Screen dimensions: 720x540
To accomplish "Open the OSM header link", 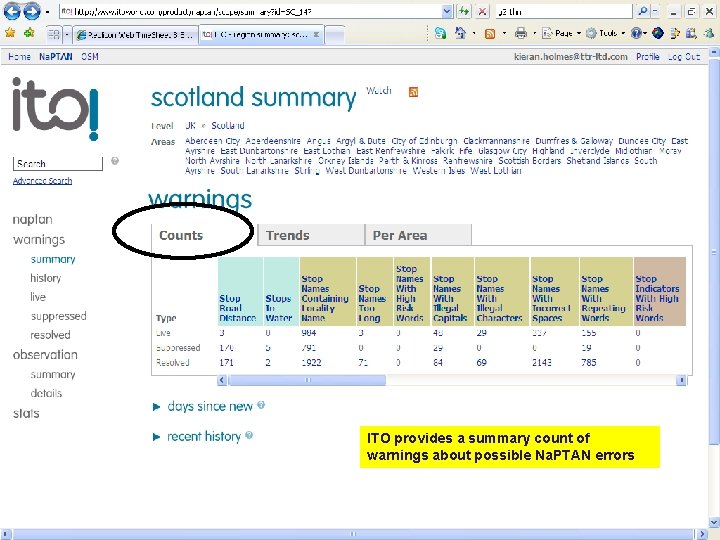I will [90, 56].
